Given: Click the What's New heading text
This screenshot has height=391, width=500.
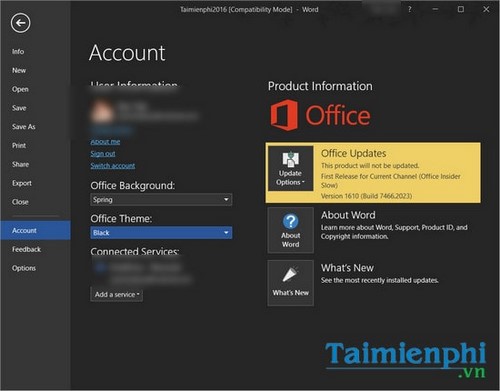Looking at the screenshot, I should [347, 268].
